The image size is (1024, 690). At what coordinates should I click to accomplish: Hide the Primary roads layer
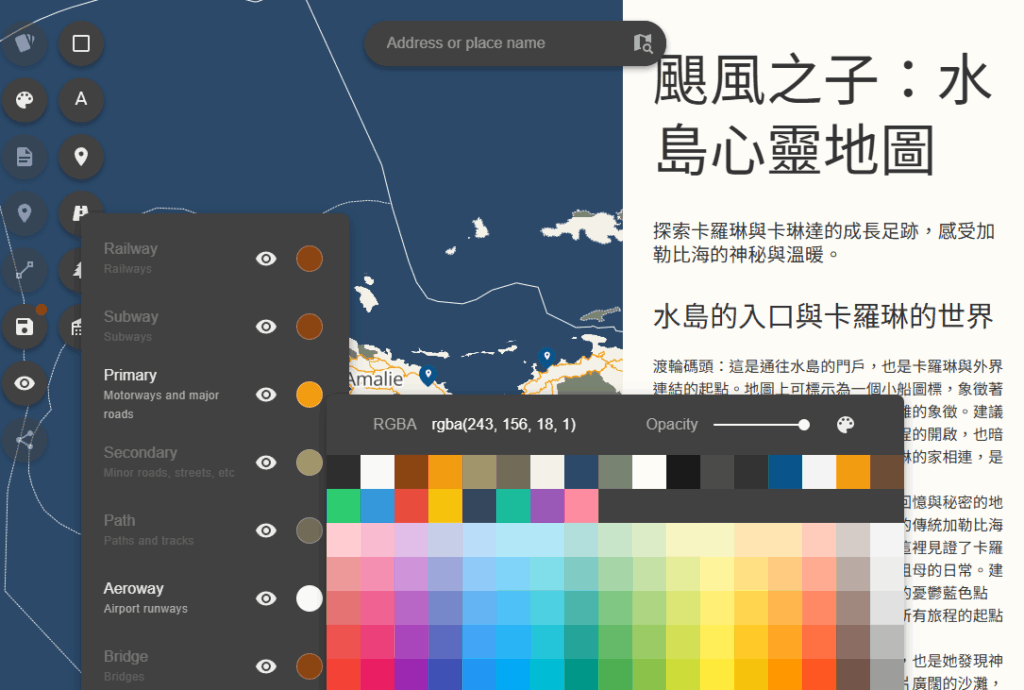(x=266, y=394)
